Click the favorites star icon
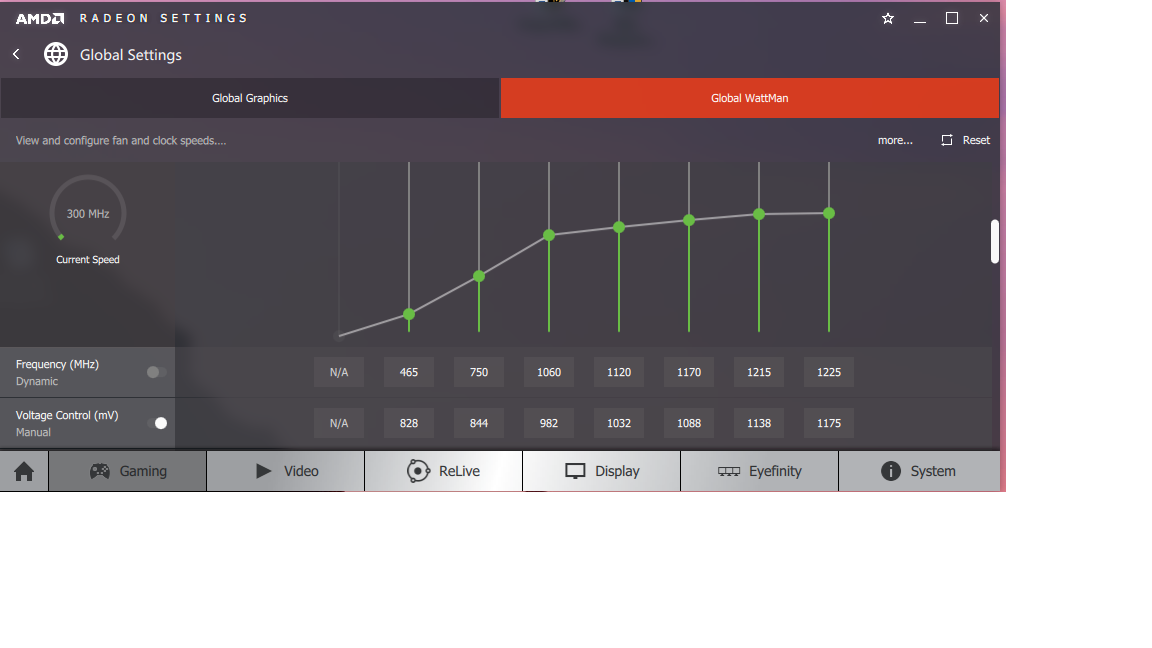Screen dimensions: 1152x648 click(x=888, y=18)
